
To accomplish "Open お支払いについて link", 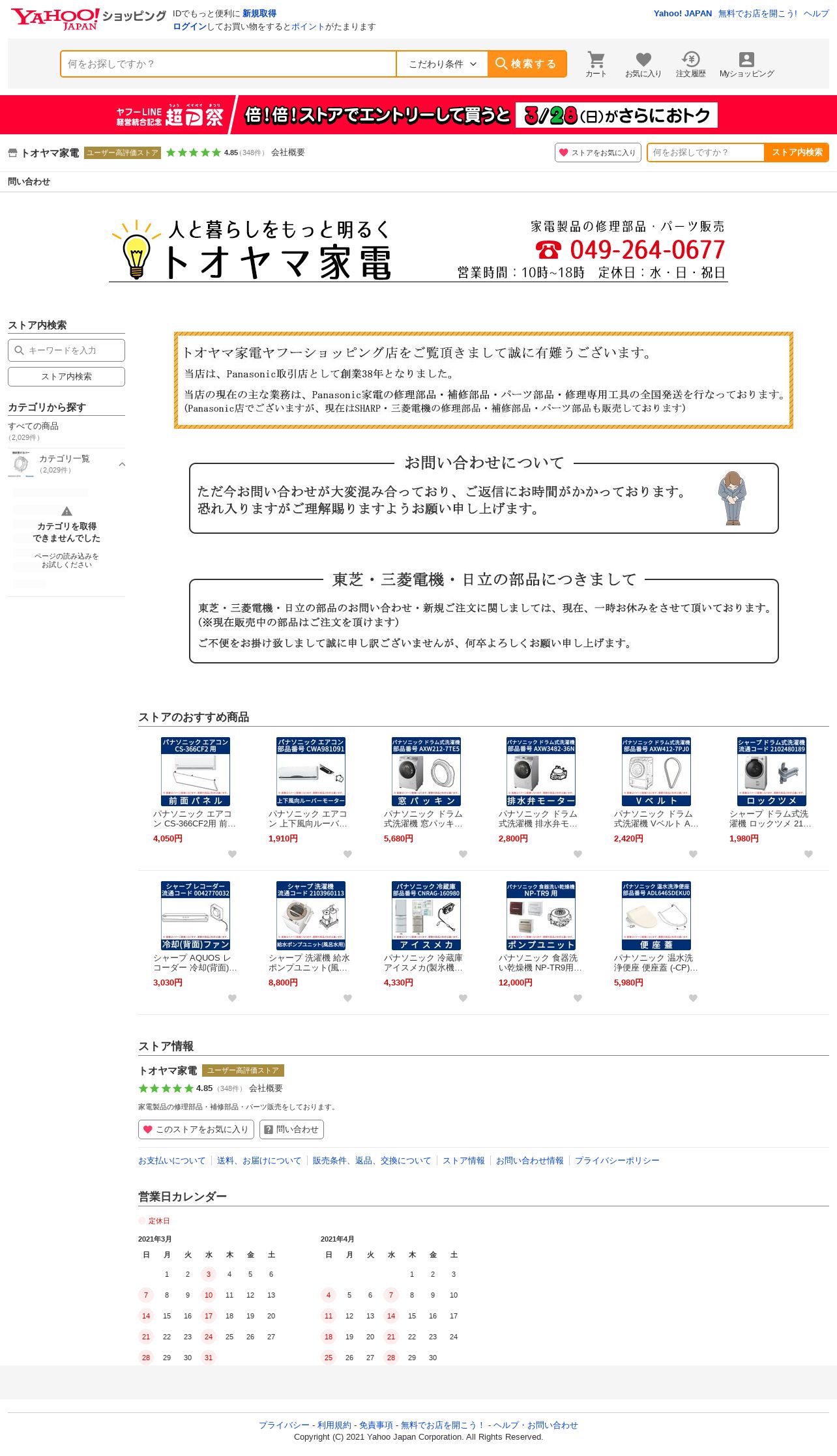I will click(171, 1161).
